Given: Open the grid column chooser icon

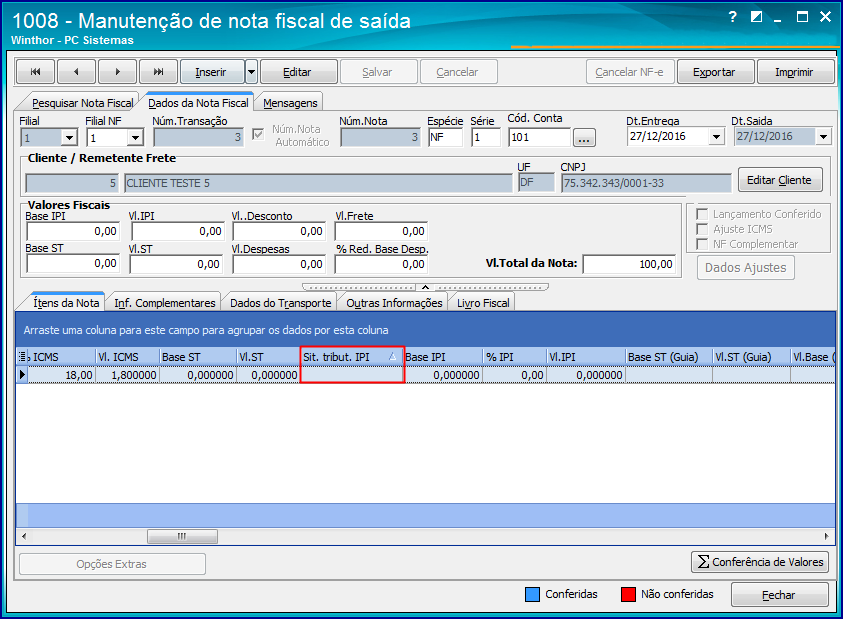Looking at the screenshot, I should click(23, 357).
